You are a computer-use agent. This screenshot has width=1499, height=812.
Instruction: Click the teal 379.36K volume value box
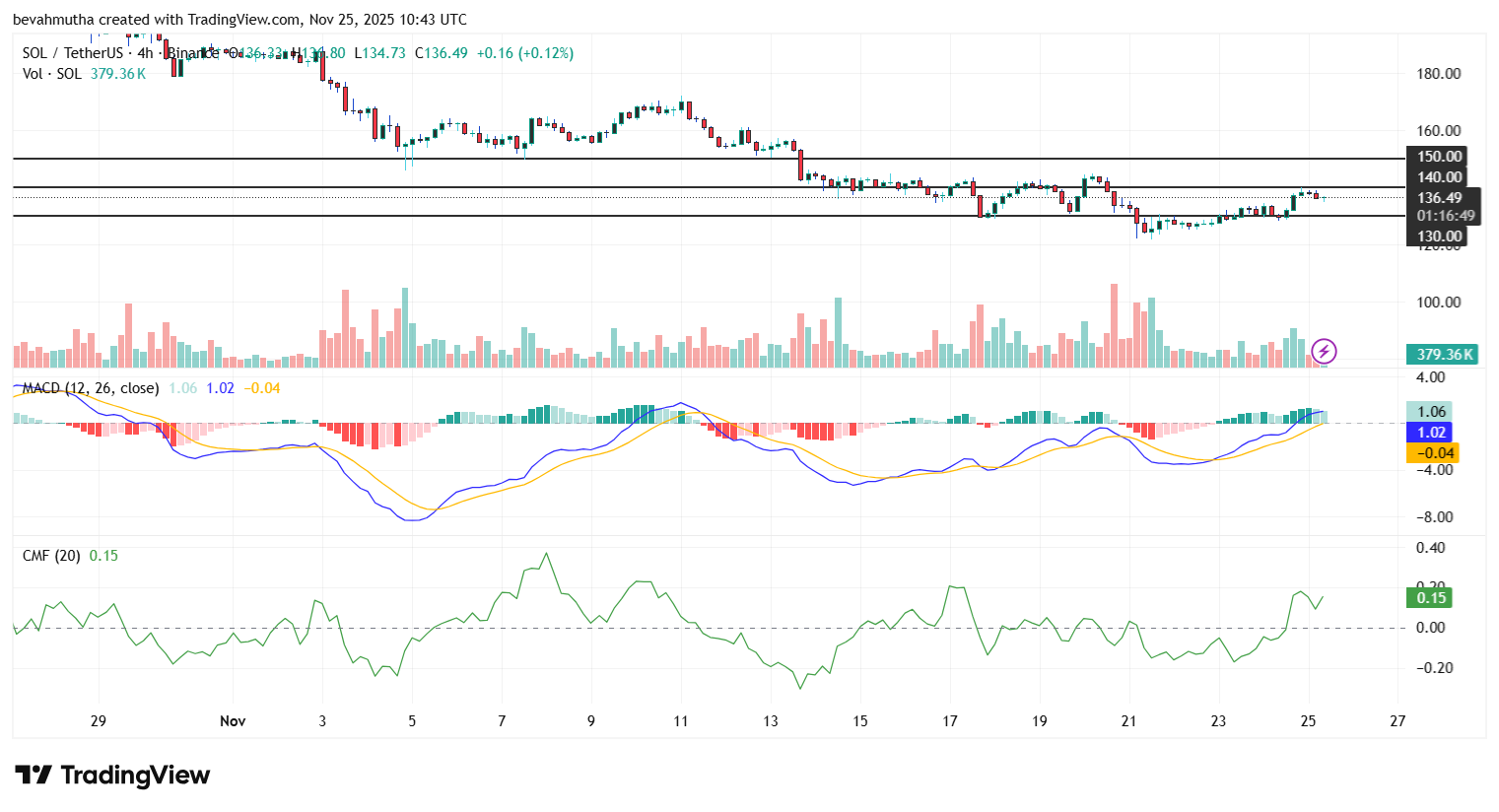[1442, 352]
